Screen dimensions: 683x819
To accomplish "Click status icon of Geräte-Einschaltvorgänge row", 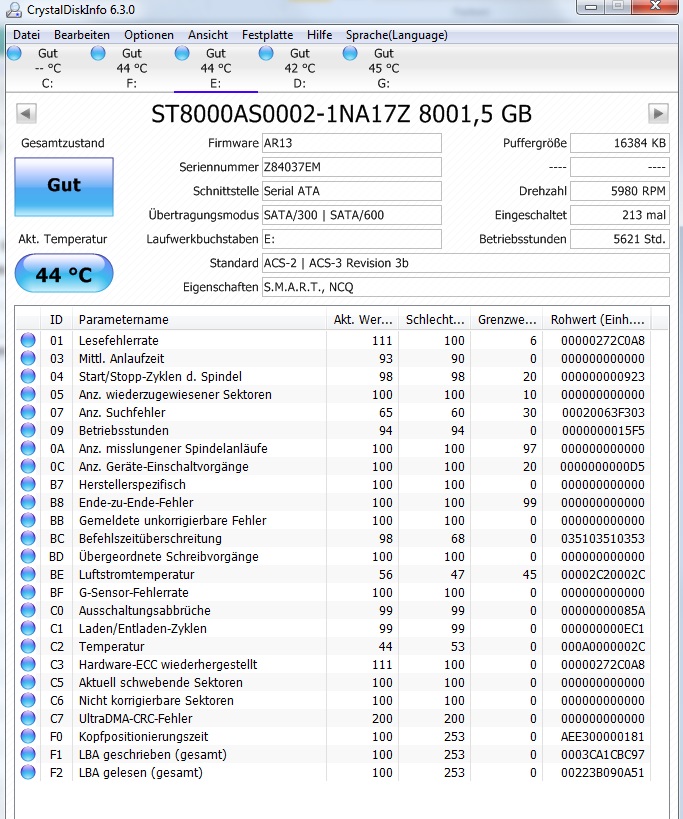I will coord(28,466).
